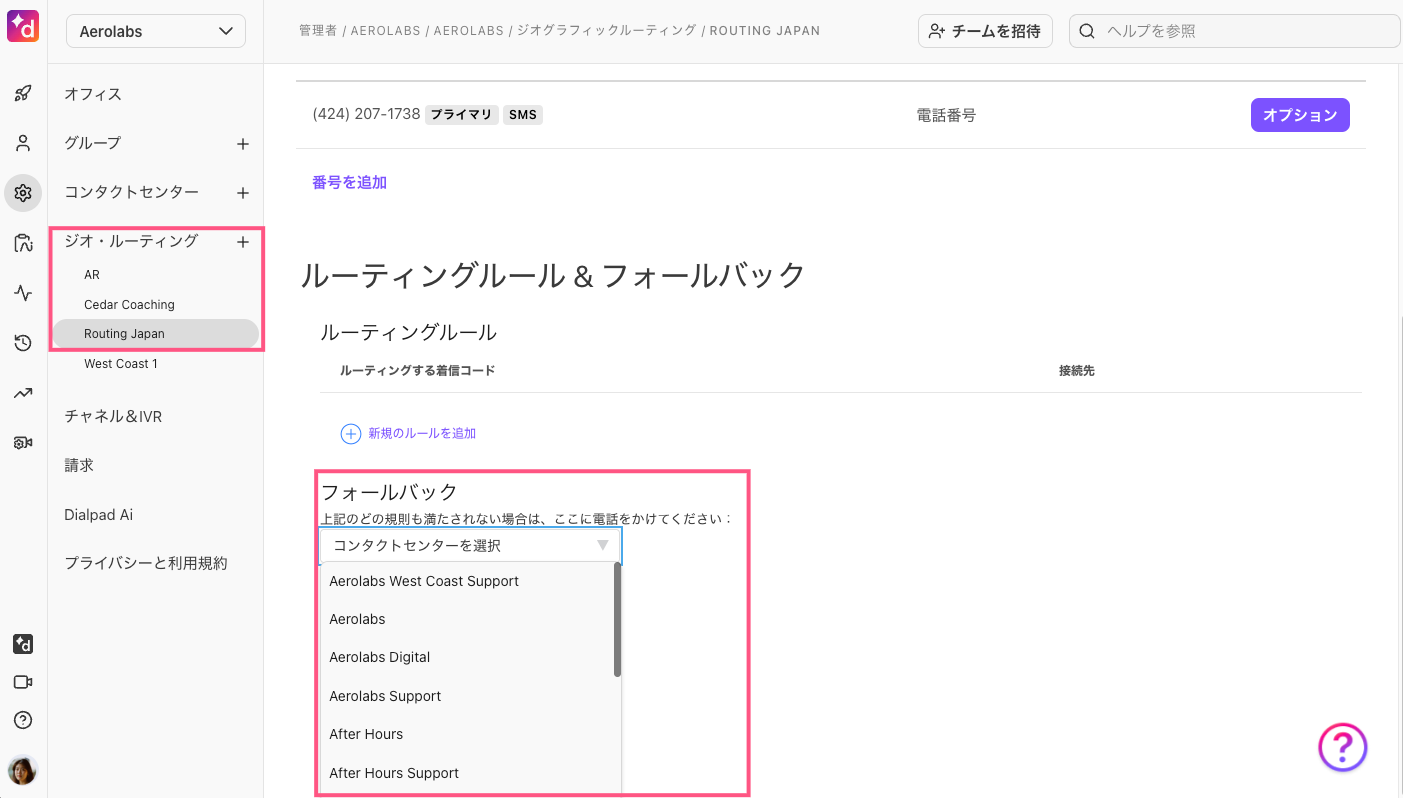Click 新規のルールを追加 link

click(x=422, y=433)
